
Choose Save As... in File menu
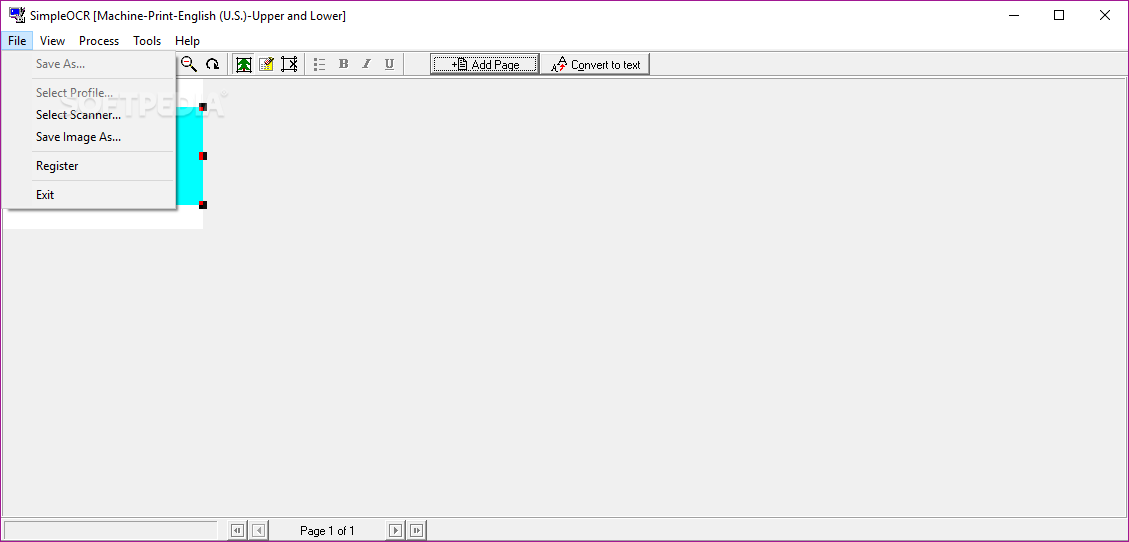click(89, 64)
